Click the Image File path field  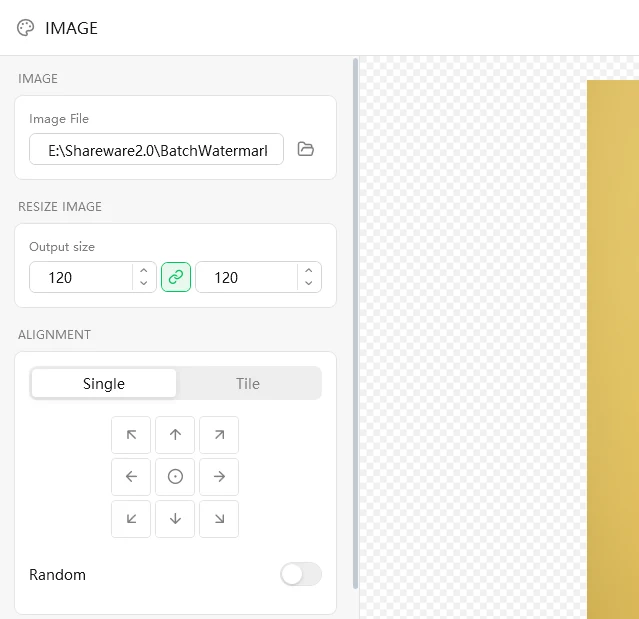pos(156,149)
